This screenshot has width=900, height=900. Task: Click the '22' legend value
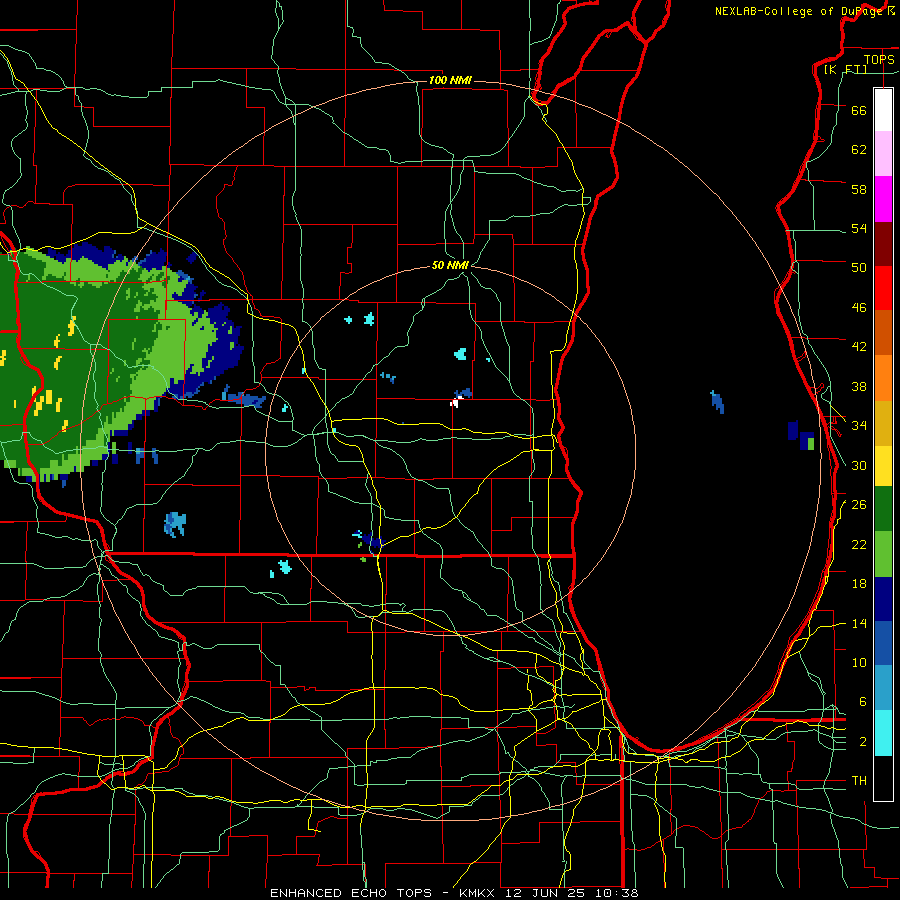[x=859, y=545]
